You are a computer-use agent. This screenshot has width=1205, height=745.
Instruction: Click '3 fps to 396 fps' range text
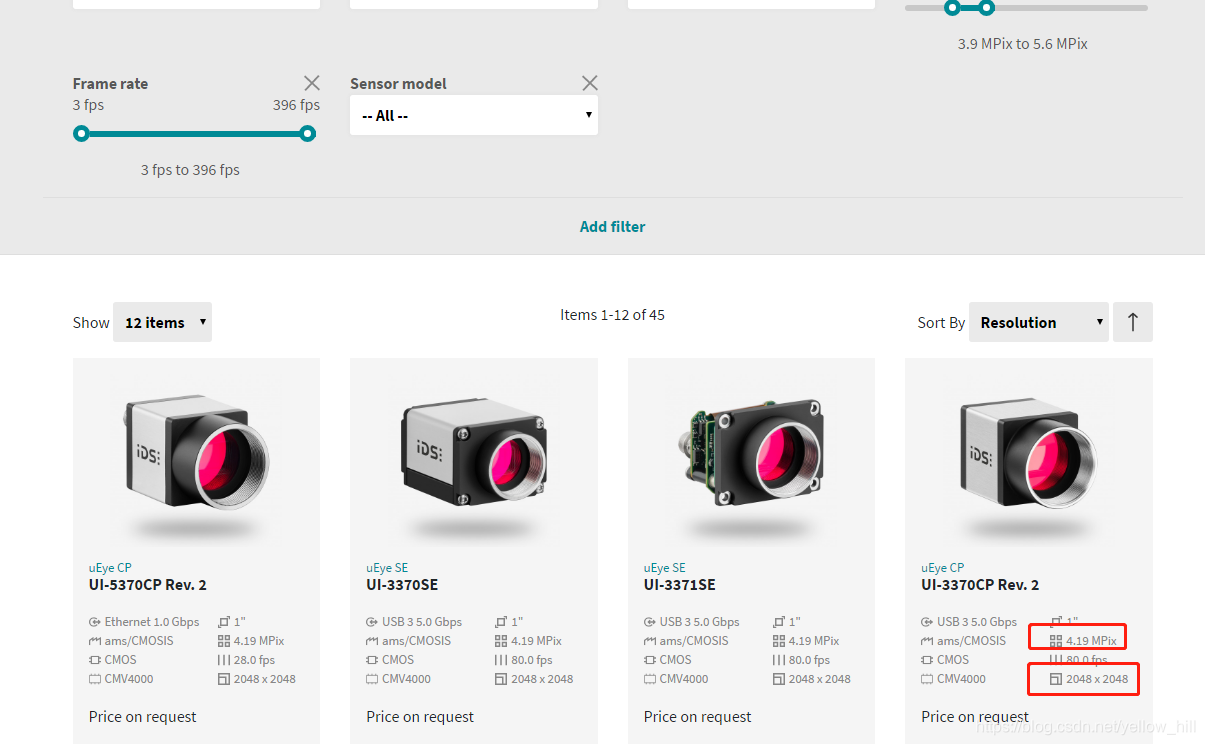(190, 170)
